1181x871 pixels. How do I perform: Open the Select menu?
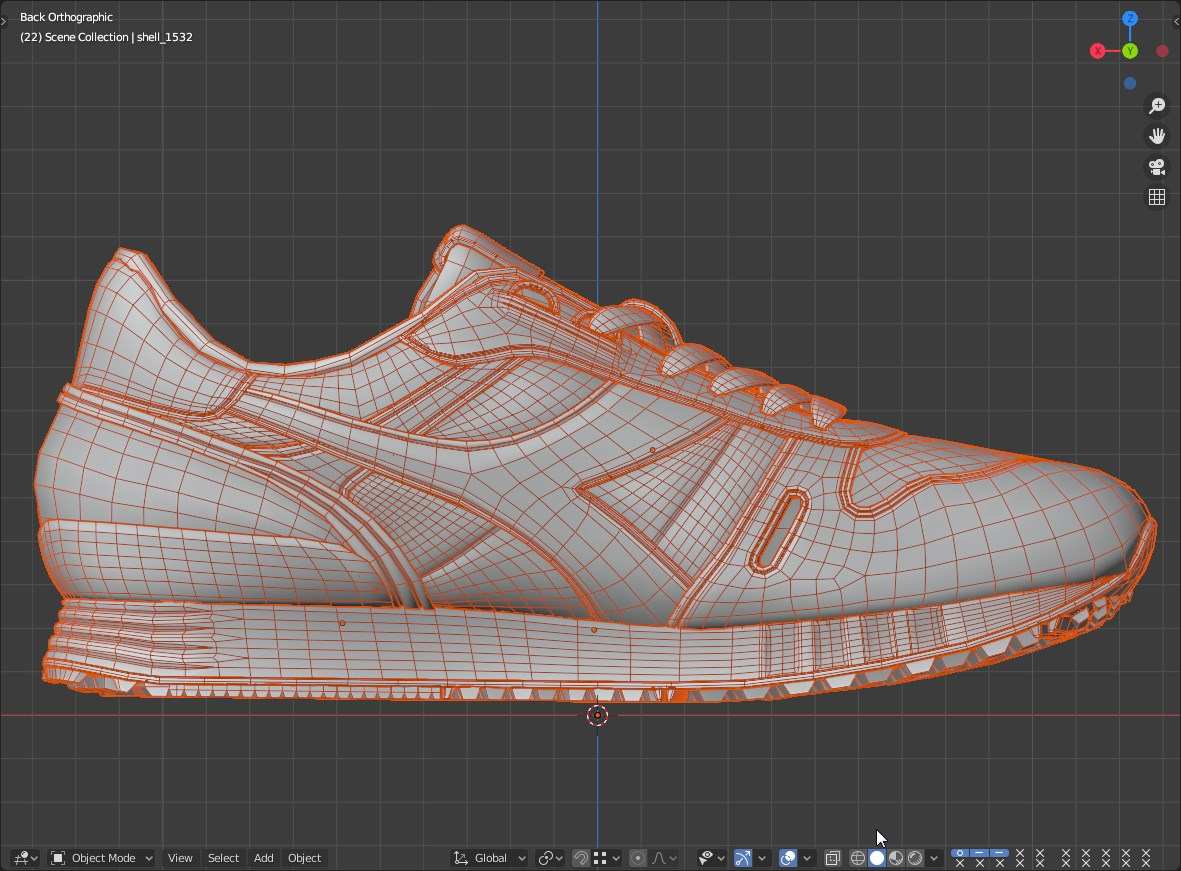[x=223, y=858]
